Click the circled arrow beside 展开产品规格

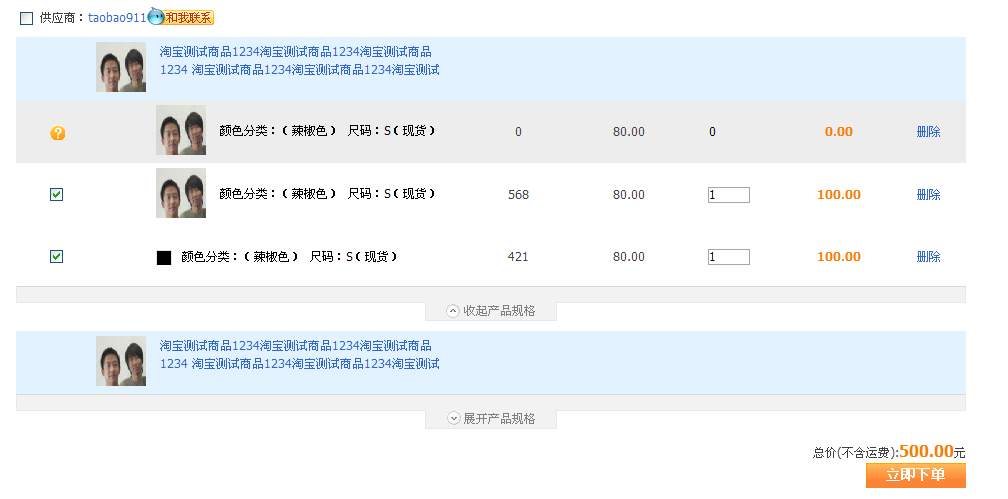(x=453, y=419)
